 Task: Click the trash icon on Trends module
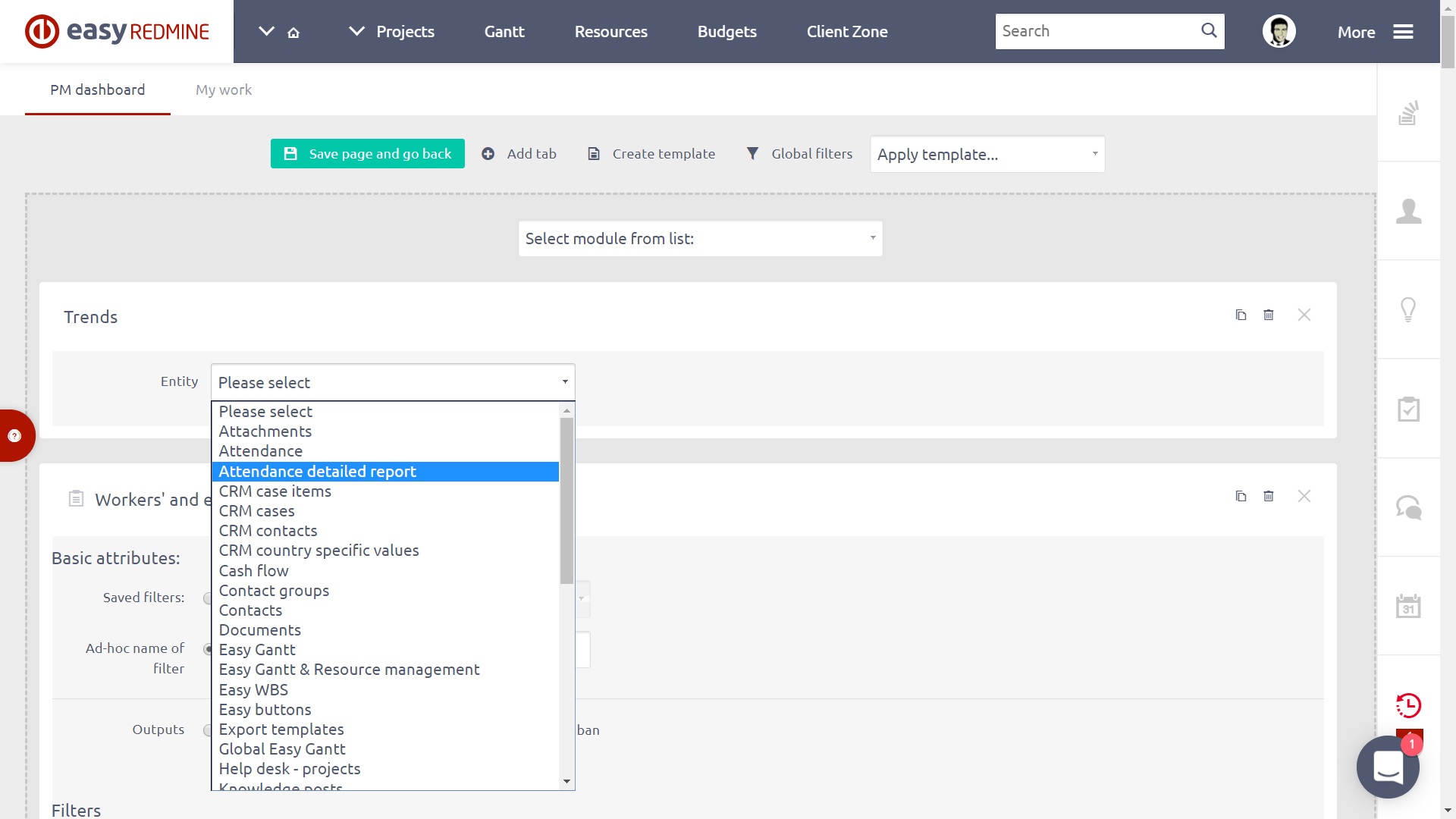click(1268, 315)
